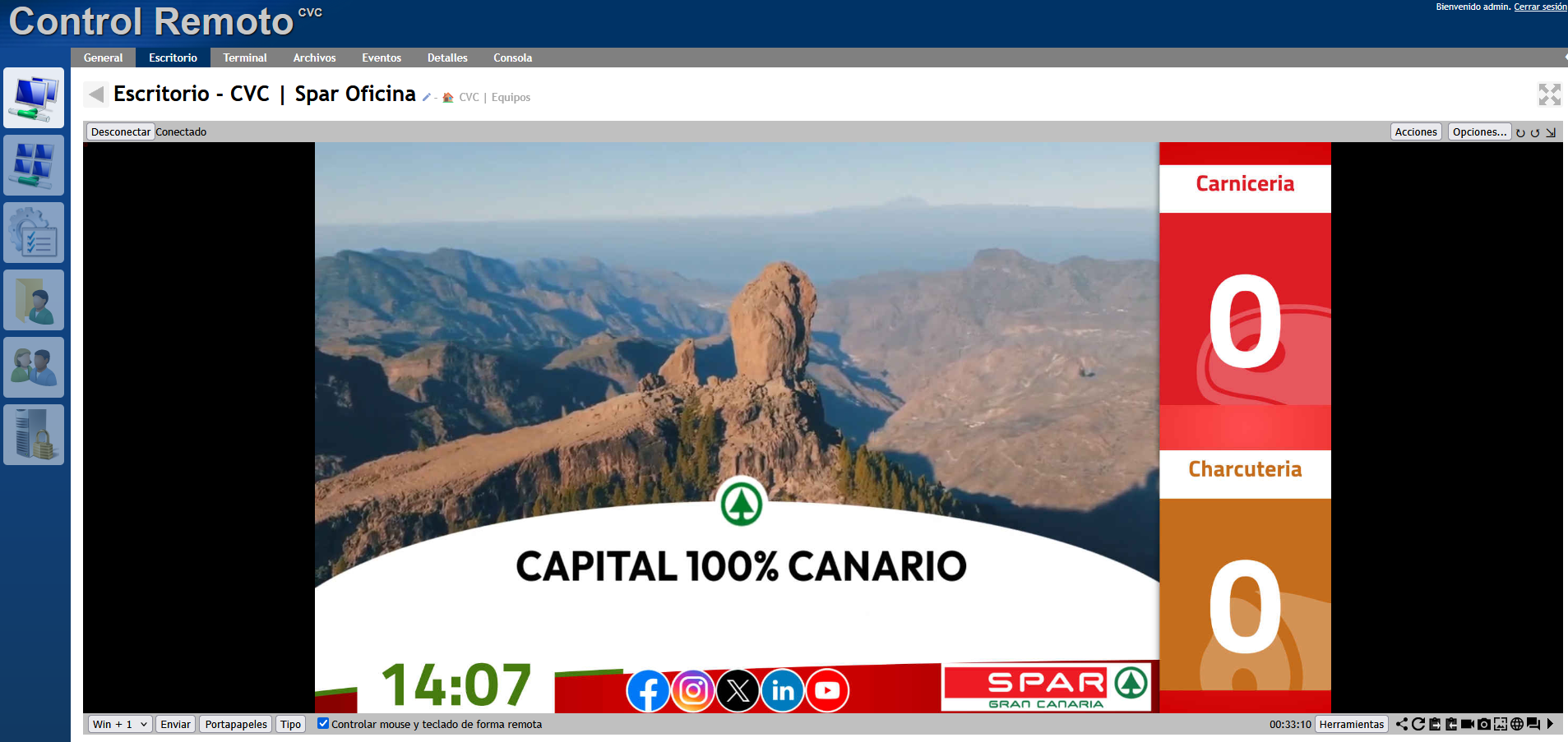
Task: Start recording with the video camera icon
Action: click(1467, 724)
